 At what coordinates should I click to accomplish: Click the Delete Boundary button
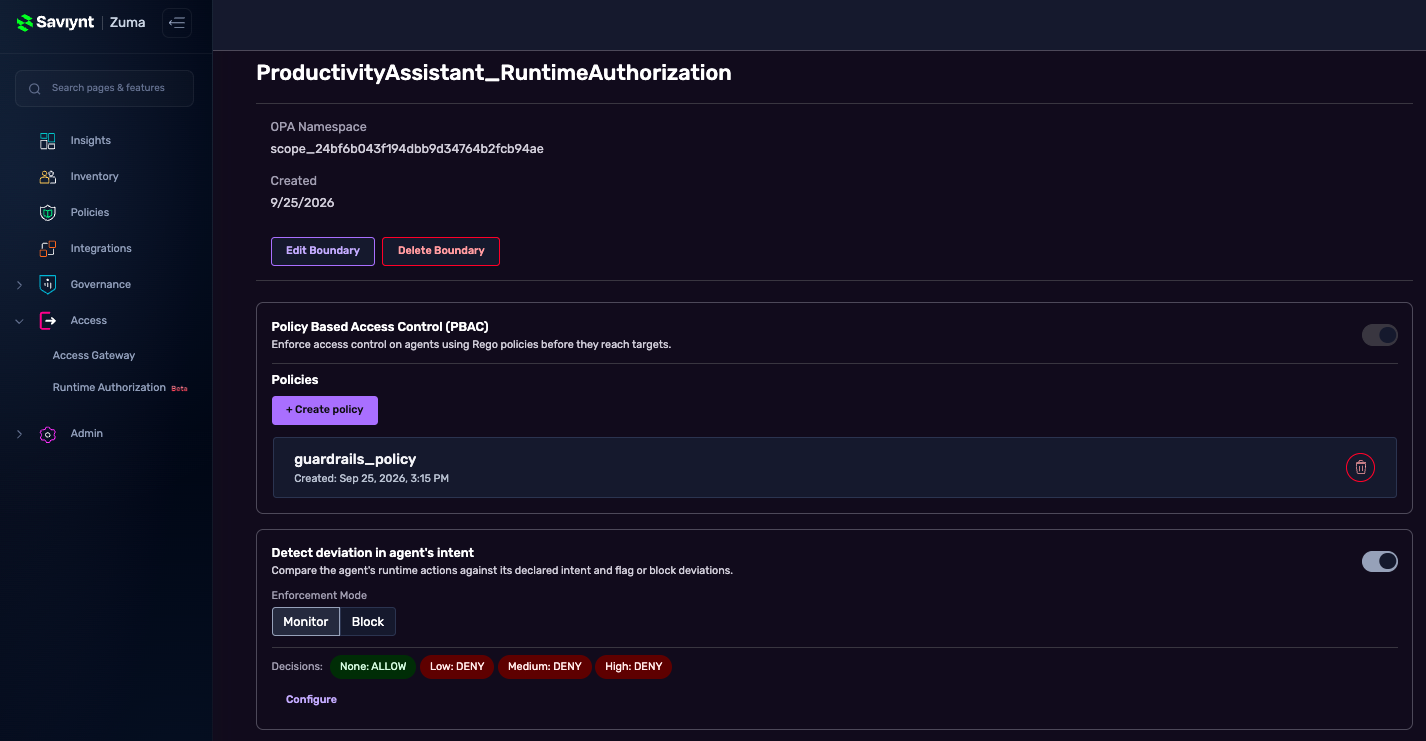441,251
